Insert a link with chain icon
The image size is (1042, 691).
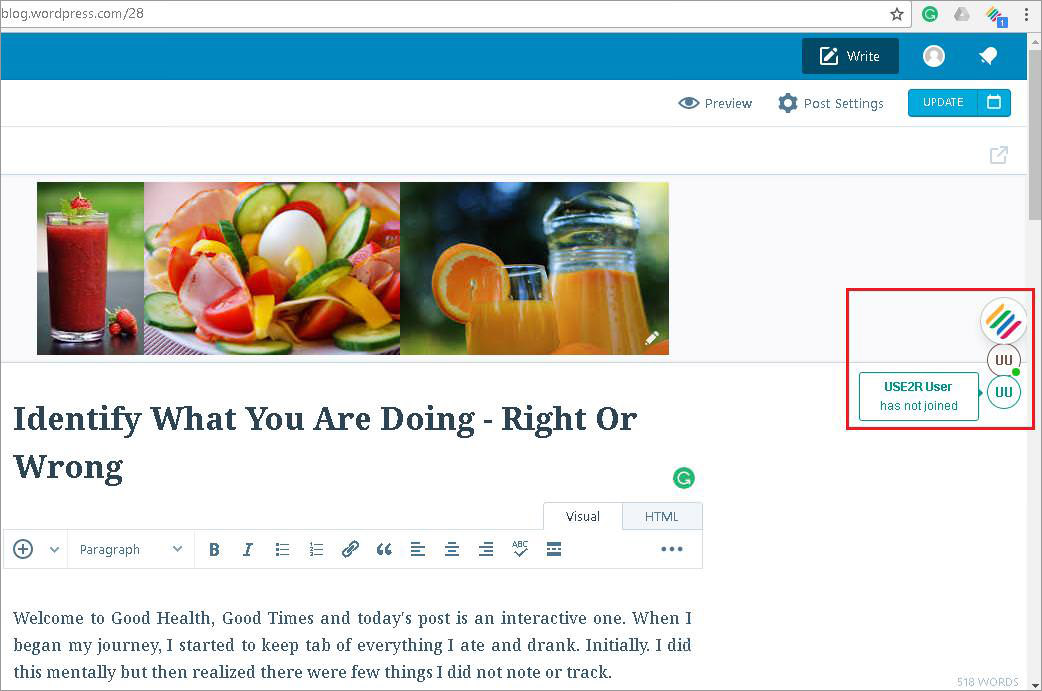point(350,549)
